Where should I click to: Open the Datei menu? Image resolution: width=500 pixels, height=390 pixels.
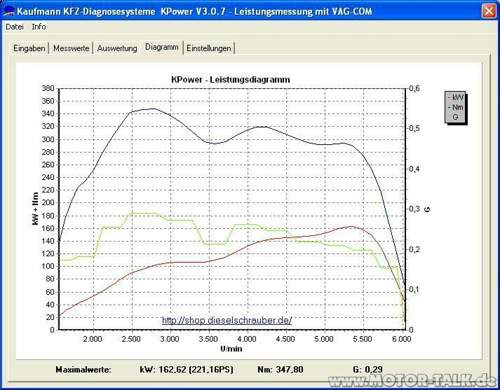coord(14,27)
